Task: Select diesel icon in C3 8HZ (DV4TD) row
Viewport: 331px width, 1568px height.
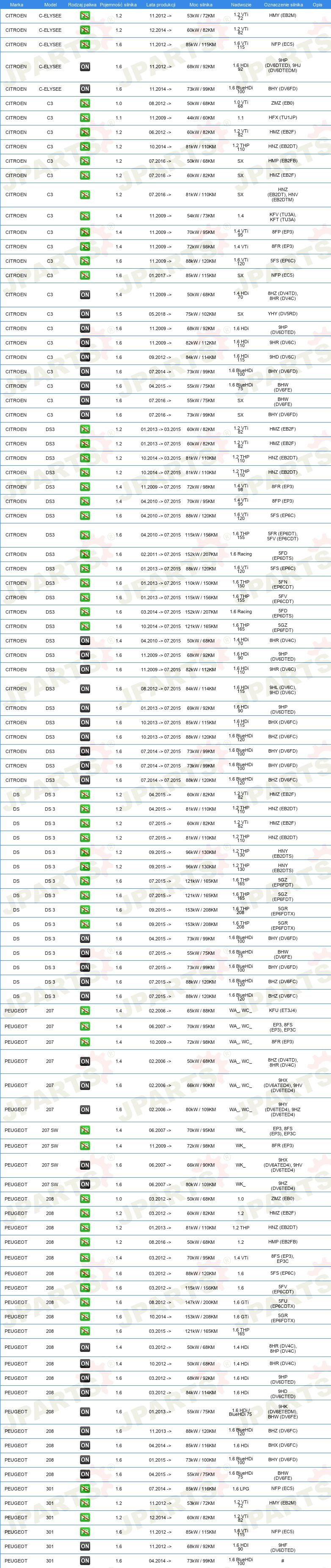Action: click(x=85, y=295)
